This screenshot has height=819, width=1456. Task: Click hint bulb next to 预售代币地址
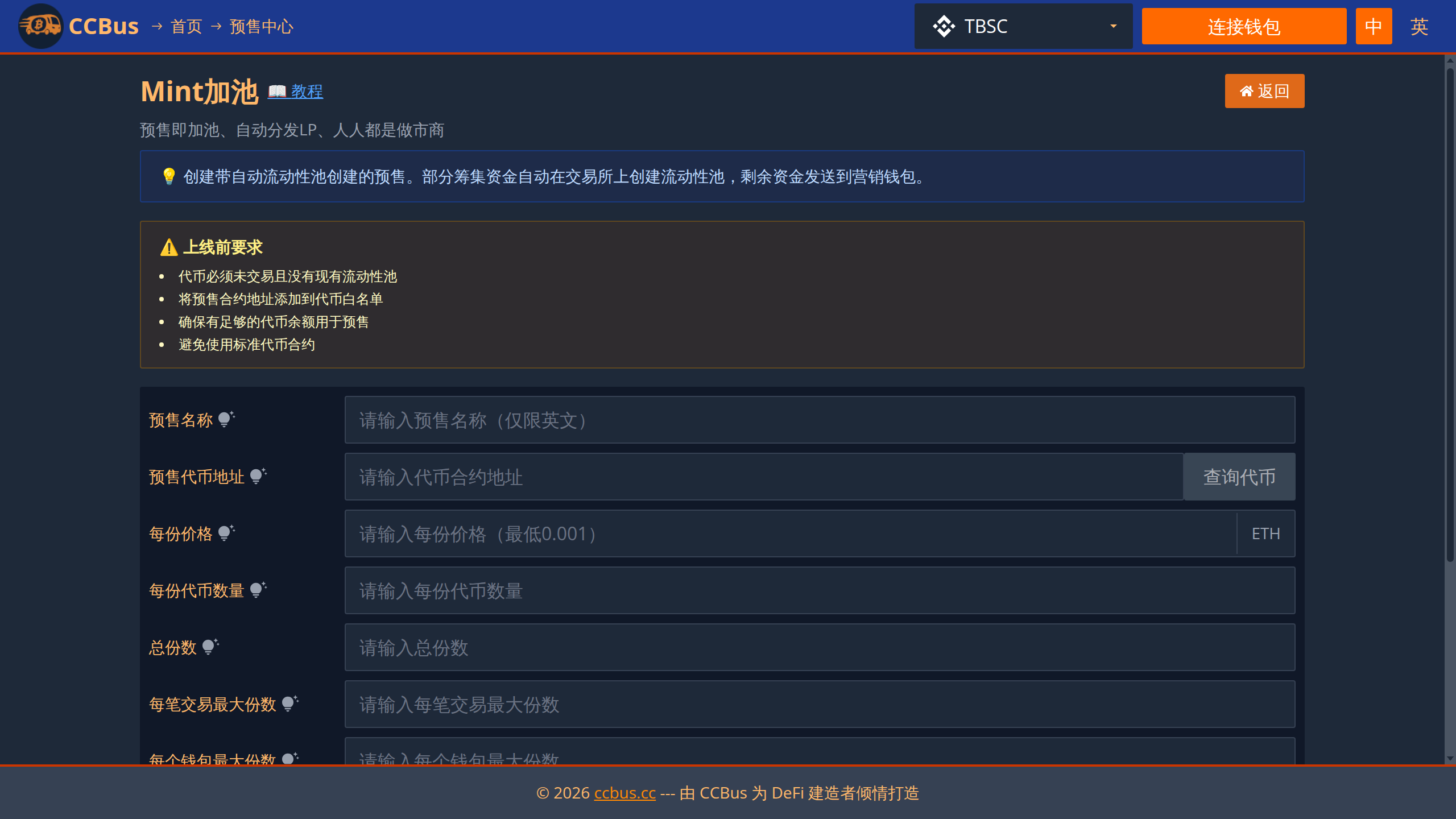tap(258, 477)
